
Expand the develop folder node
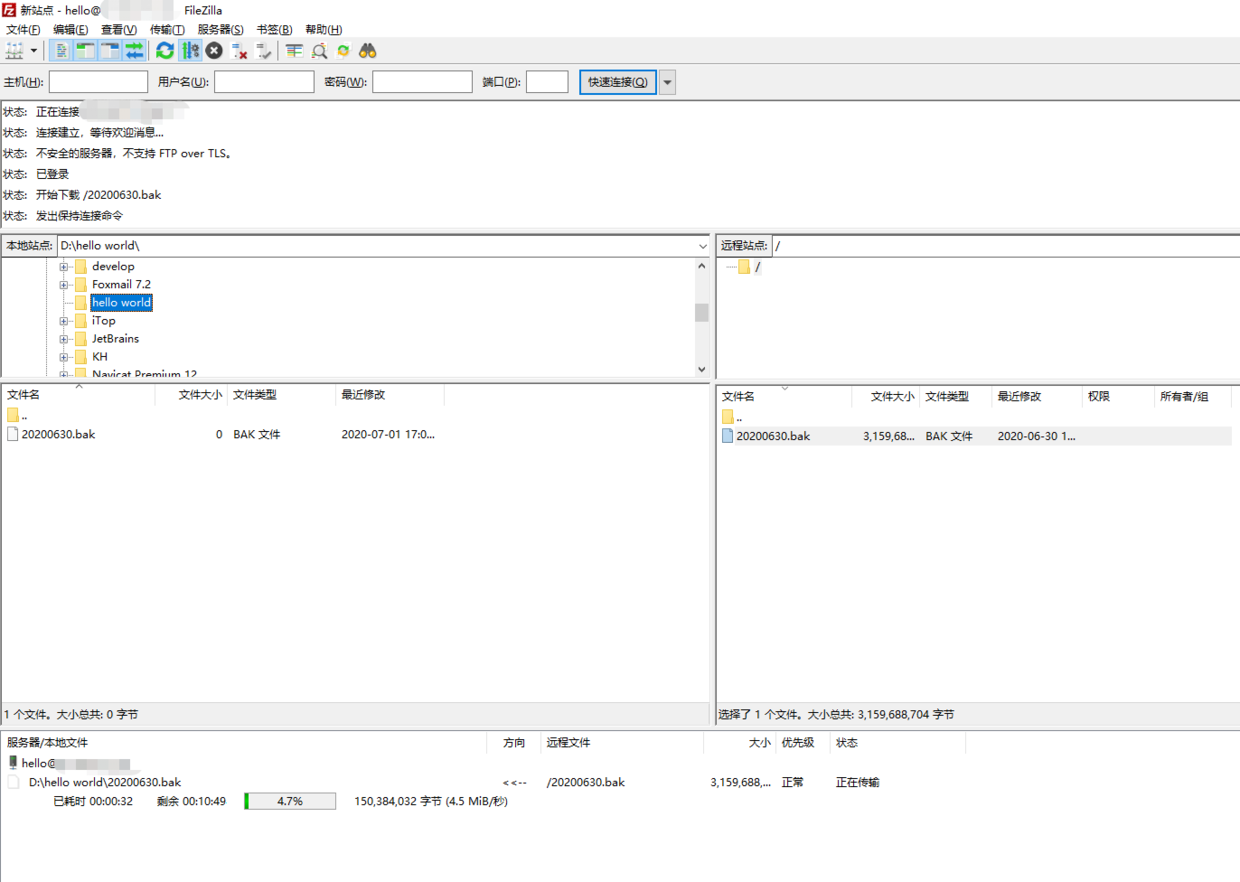(x=64, y=267)
